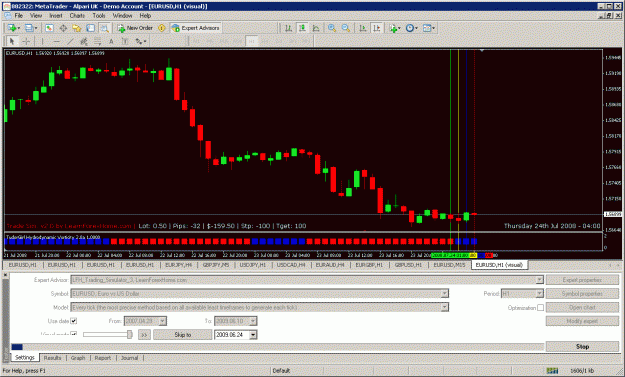Open the Charts menu
625x377 pixels.
[x=77, y=16]
